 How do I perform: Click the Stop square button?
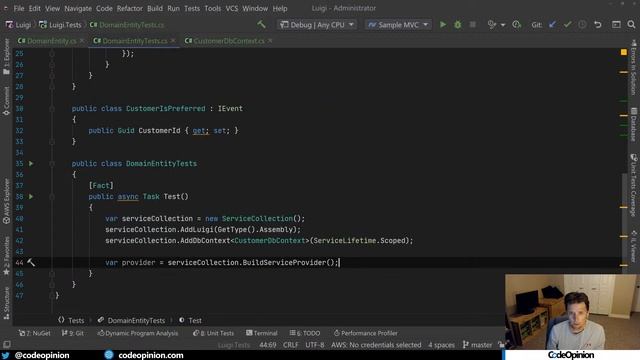(472, 24)
